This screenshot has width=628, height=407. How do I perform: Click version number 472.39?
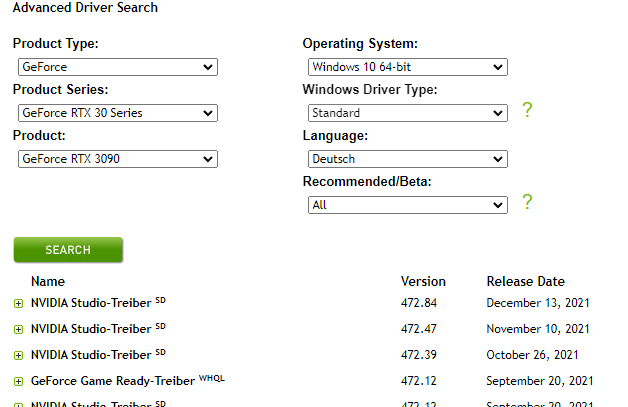(x=419, y=355)
